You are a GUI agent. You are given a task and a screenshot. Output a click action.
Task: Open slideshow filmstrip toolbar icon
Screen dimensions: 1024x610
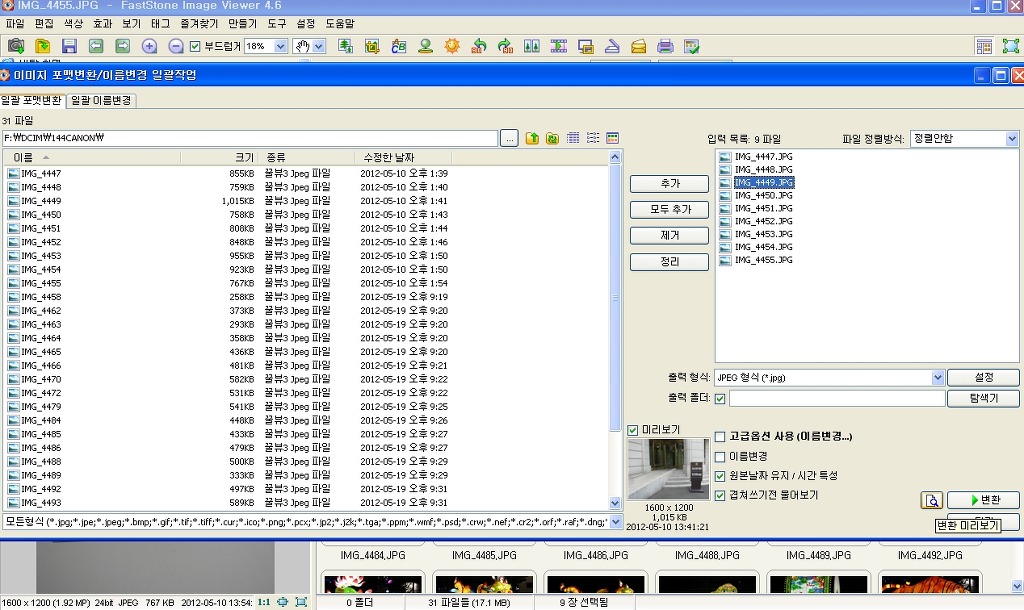(x=559, y=46)
